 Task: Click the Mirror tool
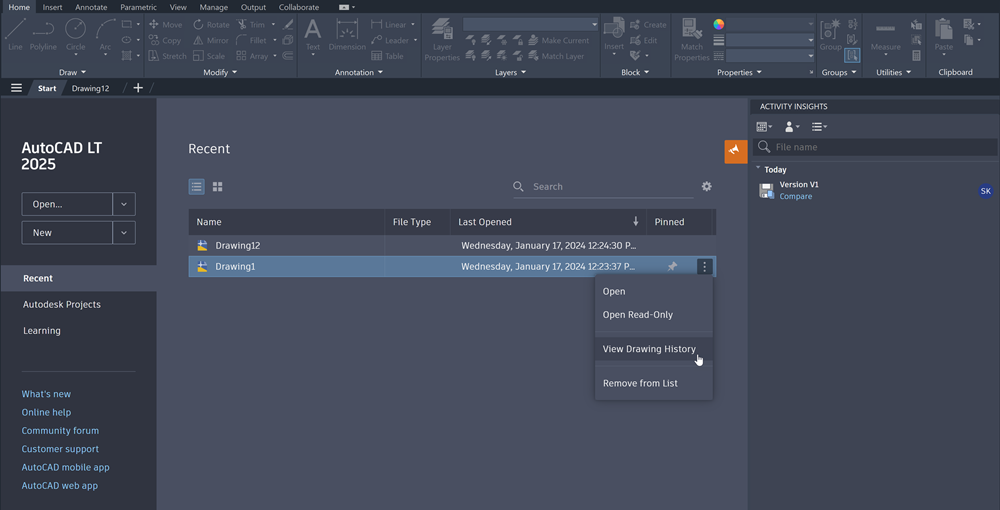210,40
